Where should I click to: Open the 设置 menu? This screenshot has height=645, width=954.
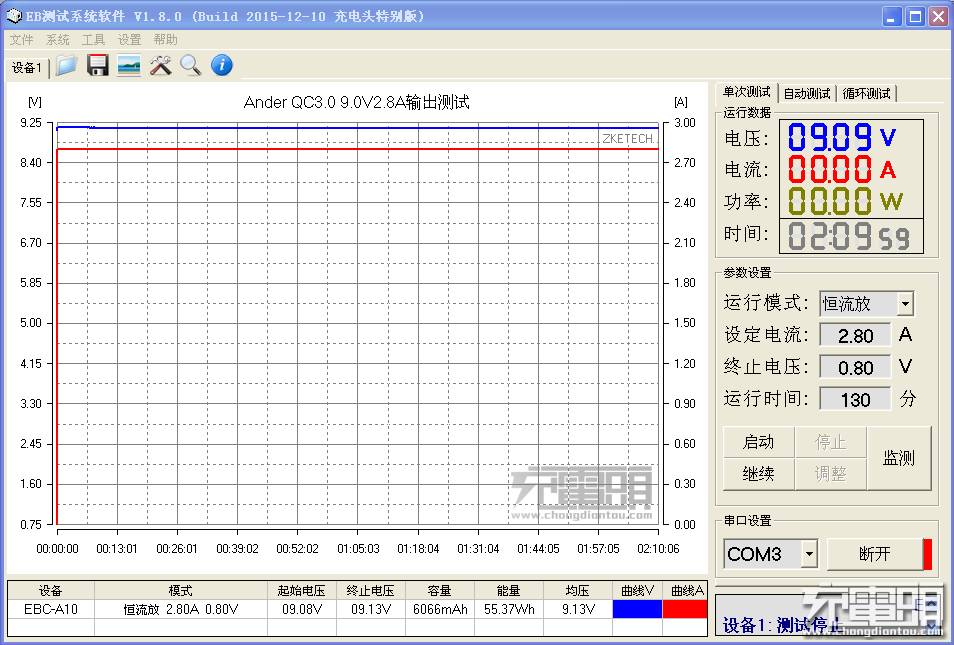129,40
